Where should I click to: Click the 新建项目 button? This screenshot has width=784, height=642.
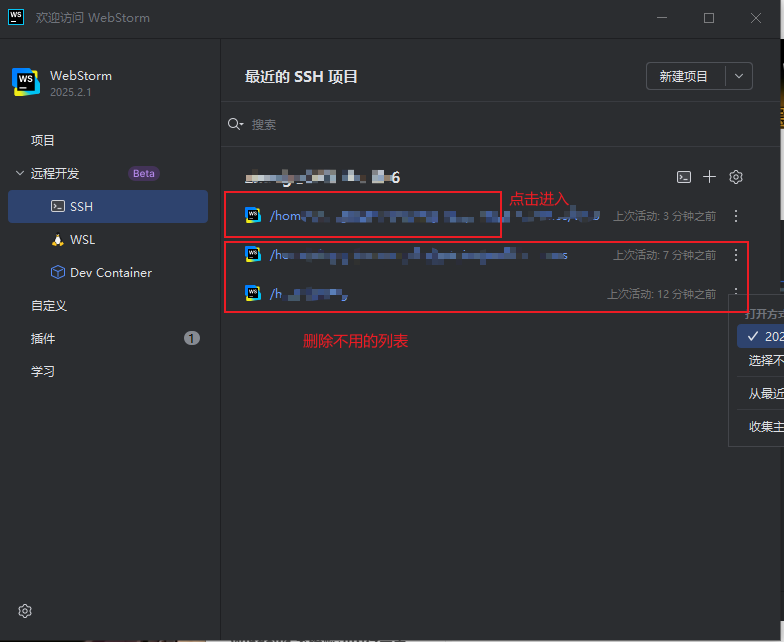[x=683, y=77]
